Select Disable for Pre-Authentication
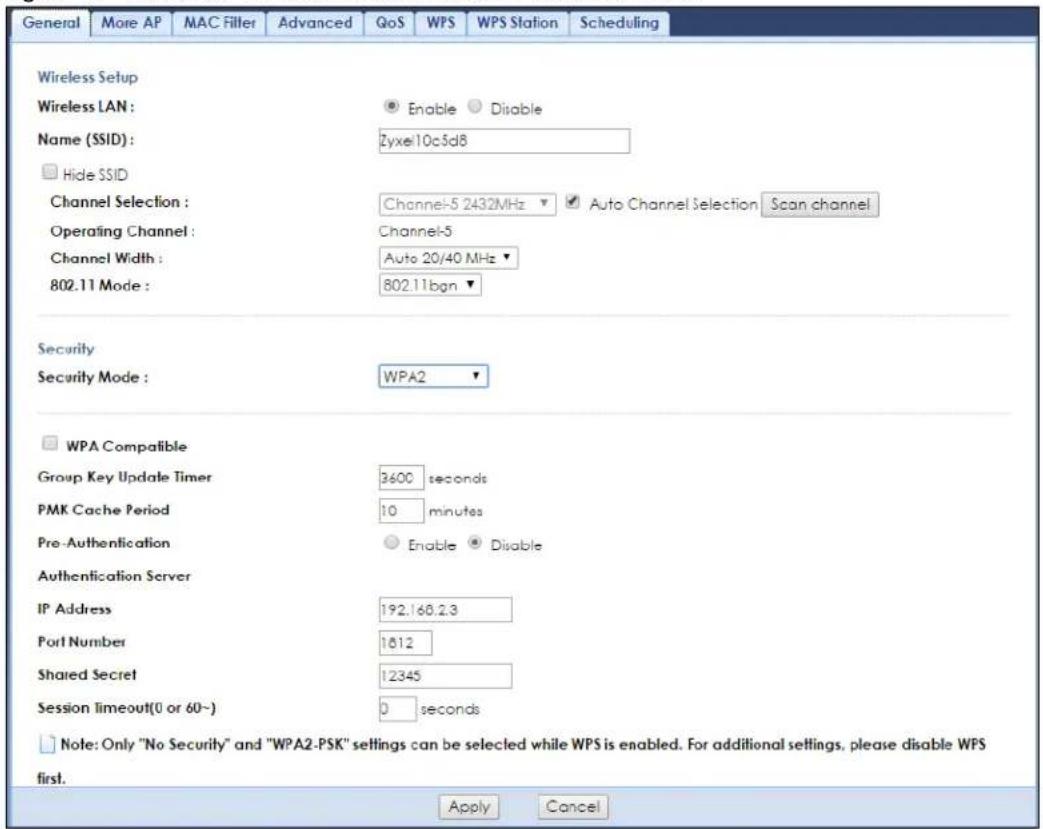Screen dimensions: 1043x829 [474, 543]
